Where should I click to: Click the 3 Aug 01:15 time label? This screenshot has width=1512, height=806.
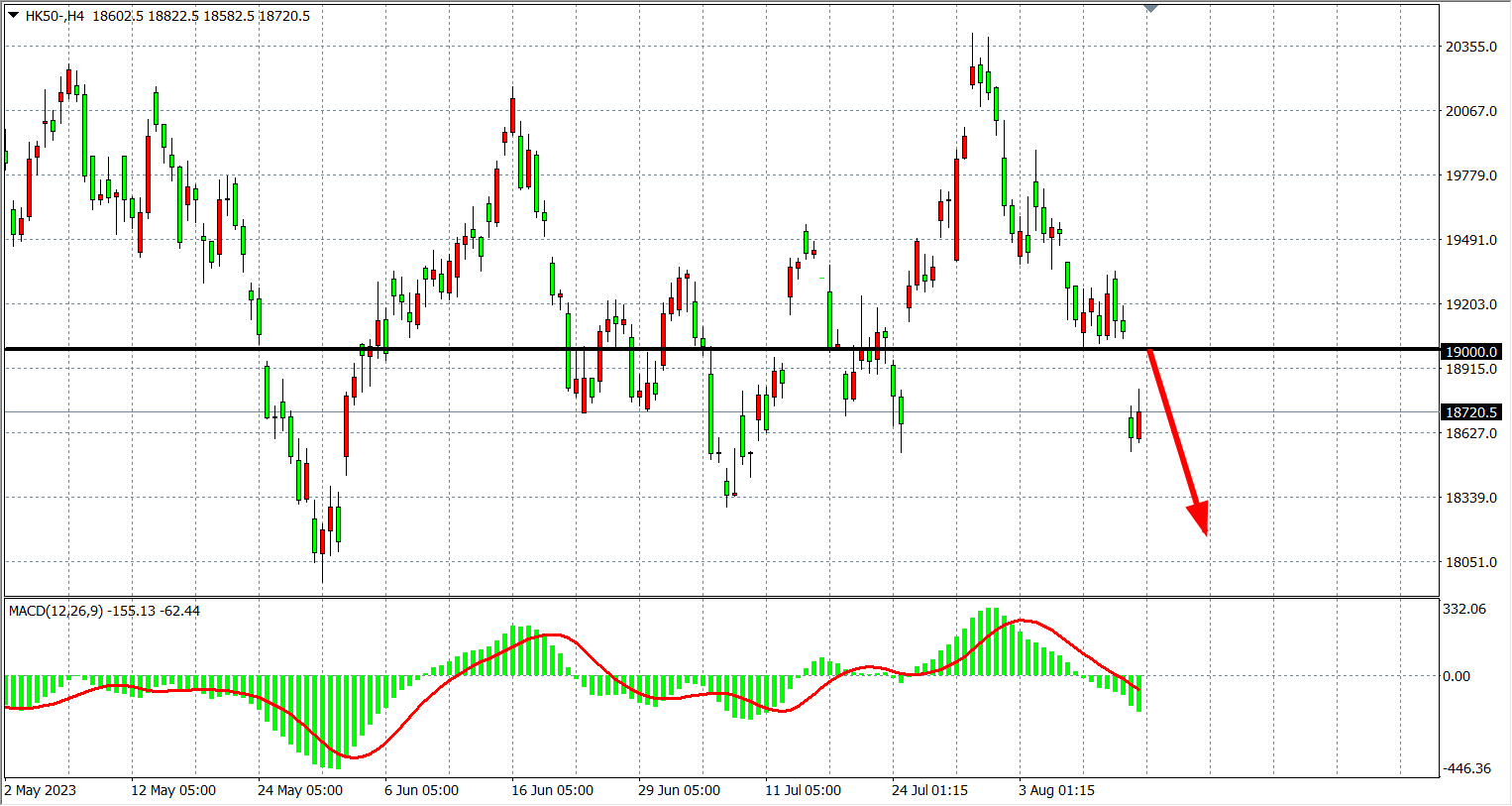(x=1056, y=790)
